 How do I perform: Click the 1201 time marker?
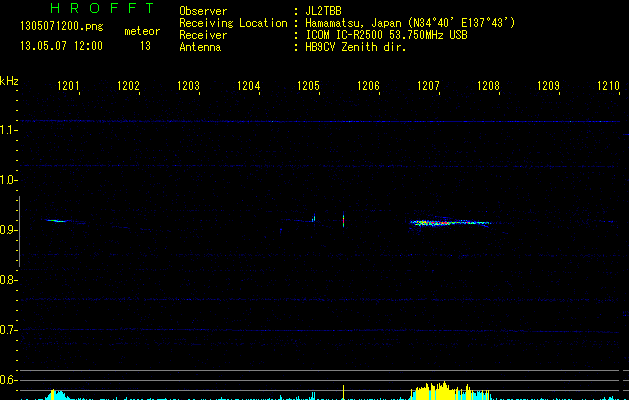pos(68,87)
